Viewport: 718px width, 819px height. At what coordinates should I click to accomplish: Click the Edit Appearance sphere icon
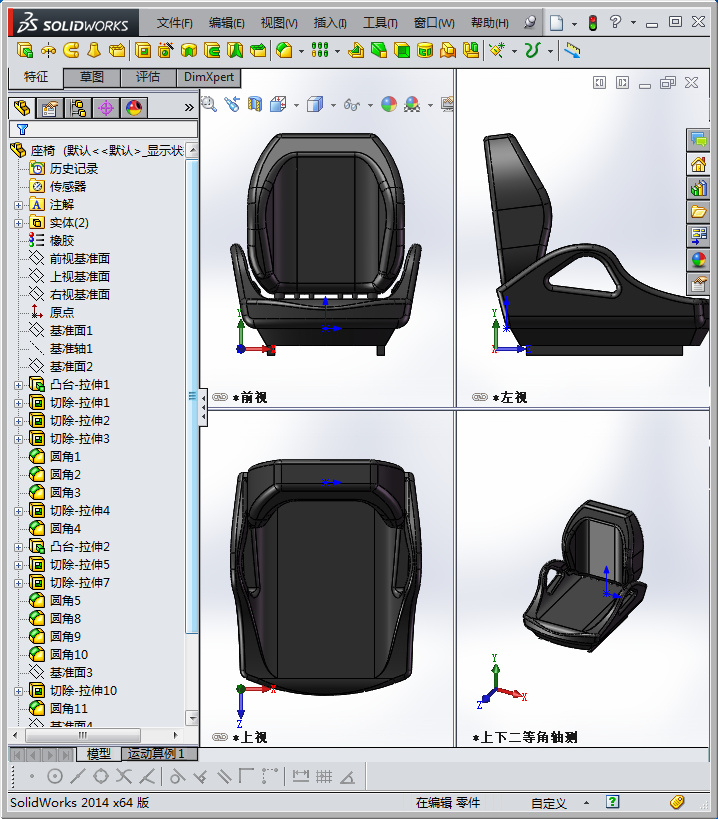coord(389,104)
